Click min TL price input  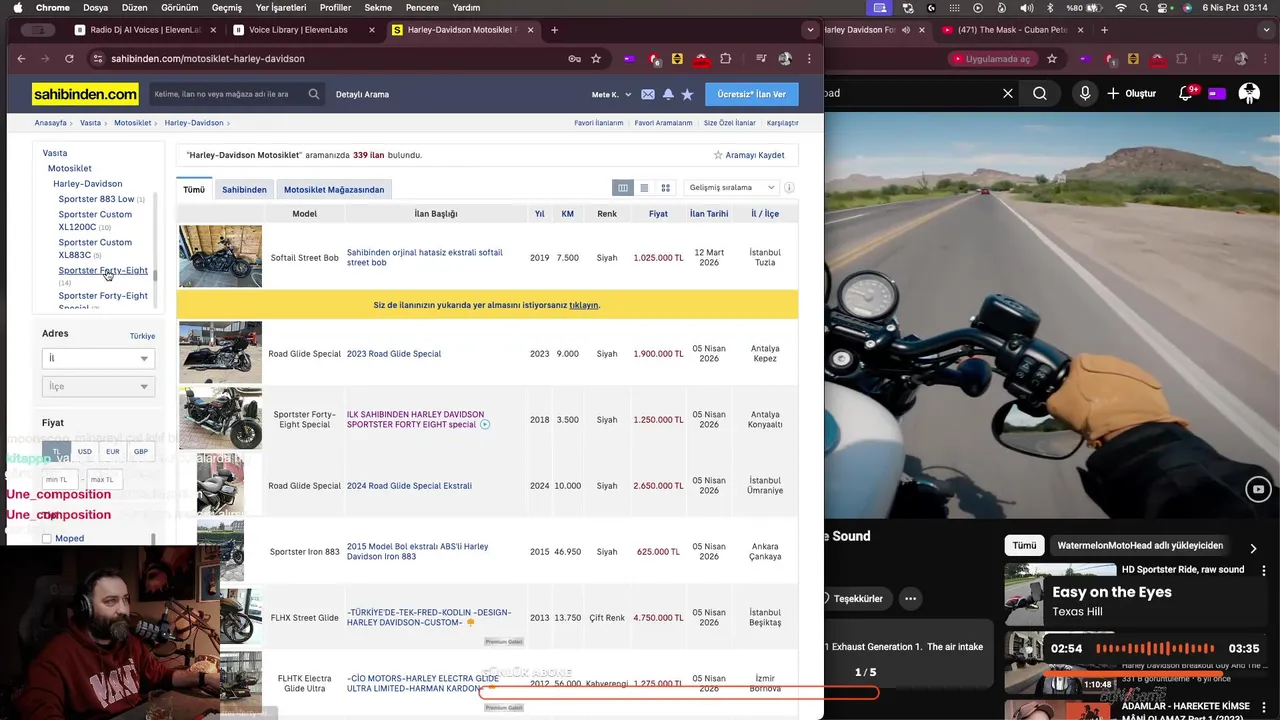pyautogui.click(x=60, y=479)
